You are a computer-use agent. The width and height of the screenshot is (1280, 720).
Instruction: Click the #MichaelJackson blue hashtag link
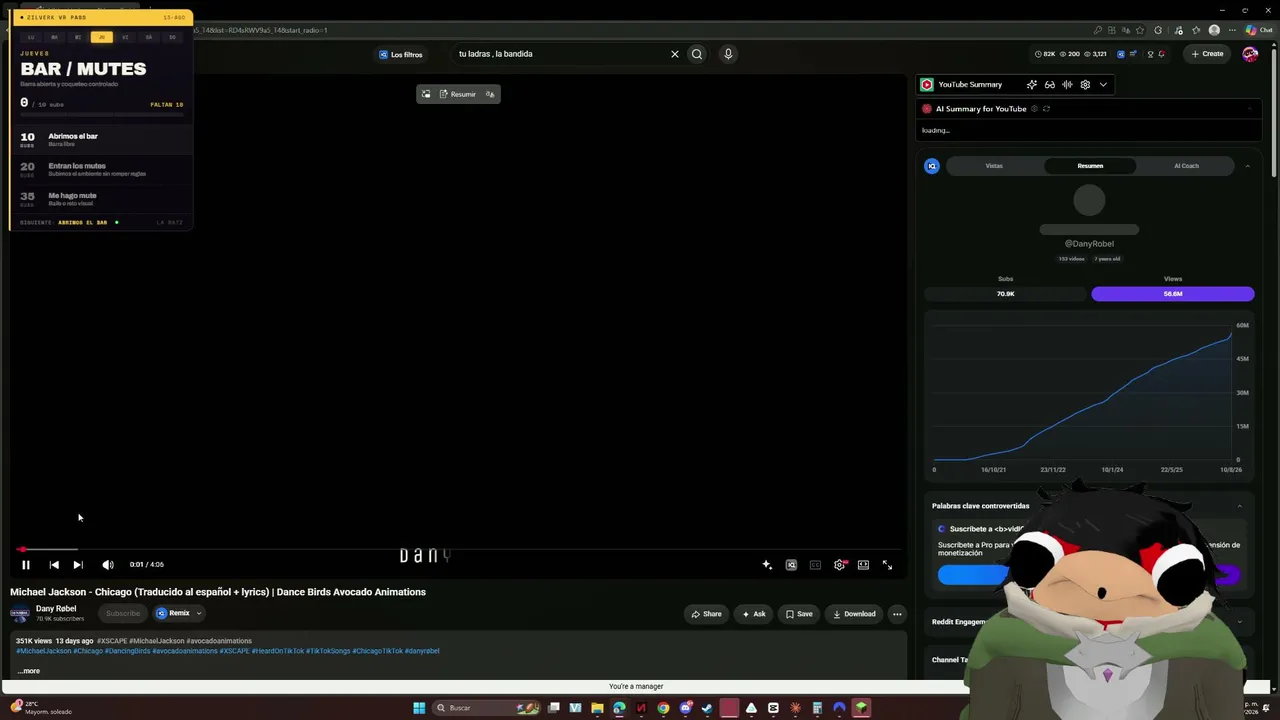(x=44, y=651)
